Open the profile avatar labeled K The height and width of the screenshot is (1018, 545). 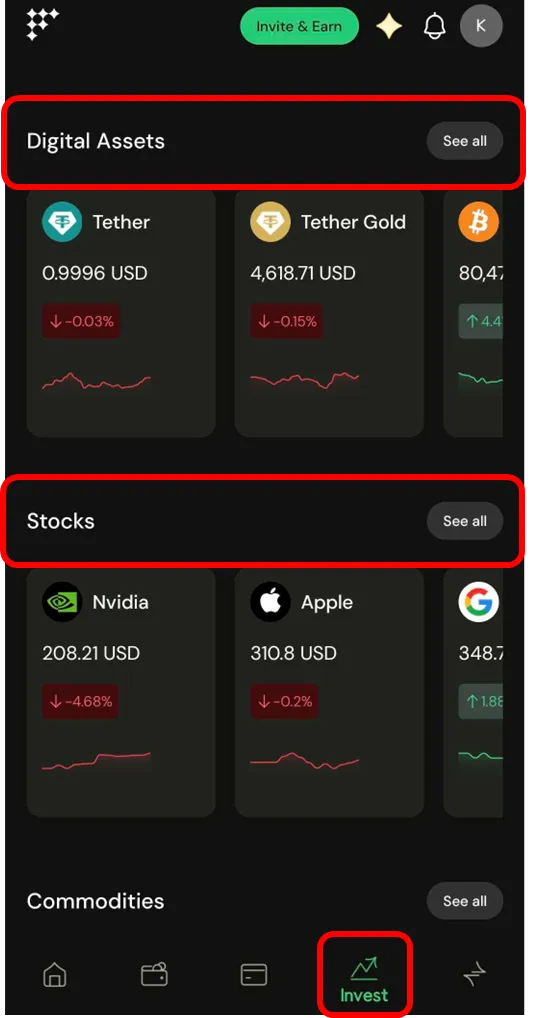[x=481, y=26]
